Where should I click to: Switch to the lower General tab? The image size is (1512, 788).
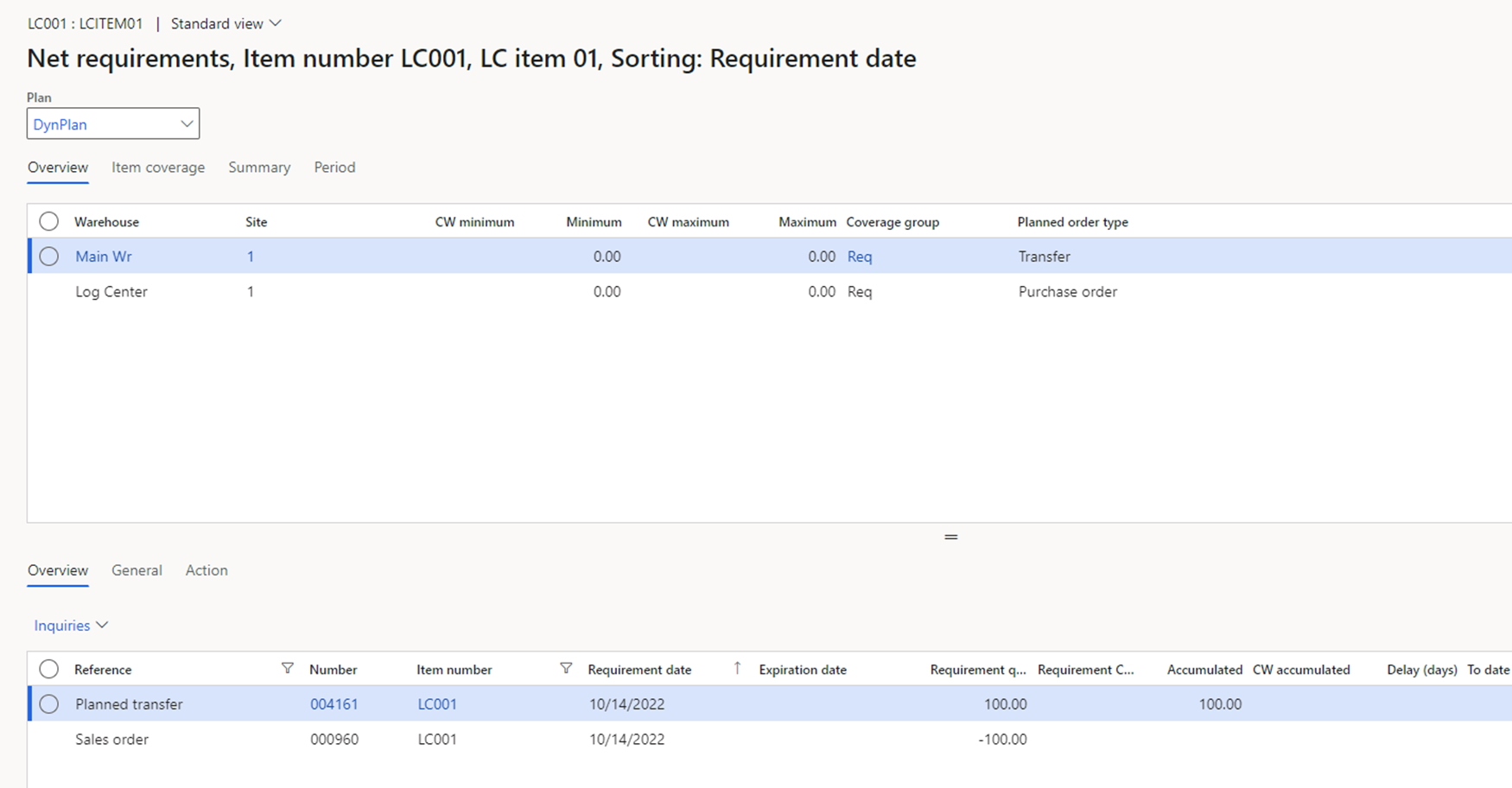(137, 570)
